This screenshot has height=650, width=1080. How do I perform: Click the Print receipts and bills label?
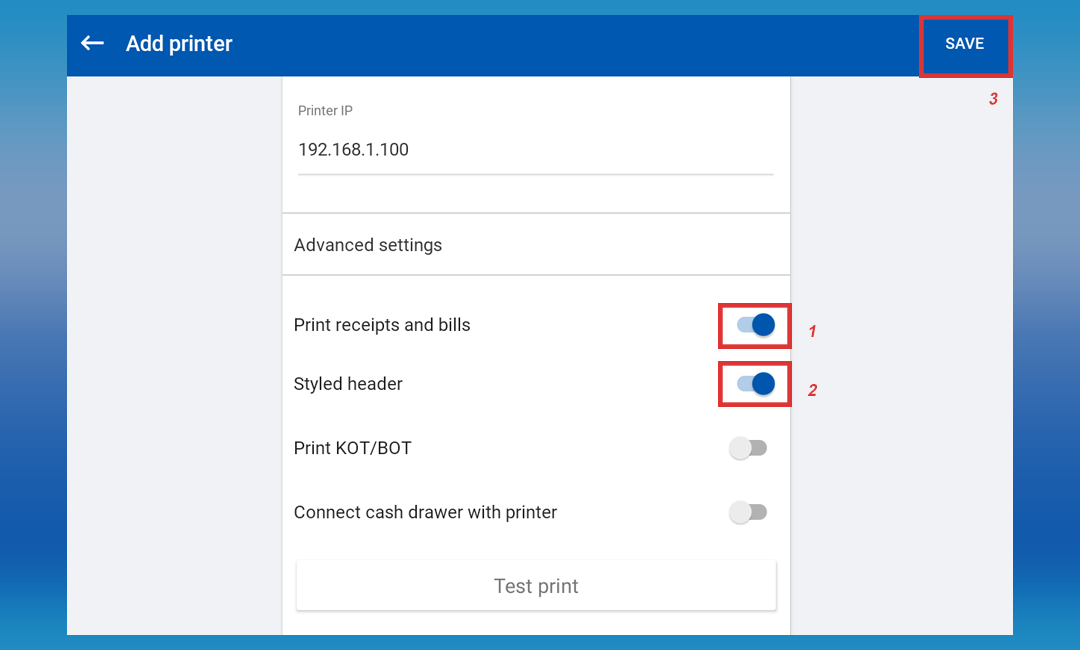382,325
